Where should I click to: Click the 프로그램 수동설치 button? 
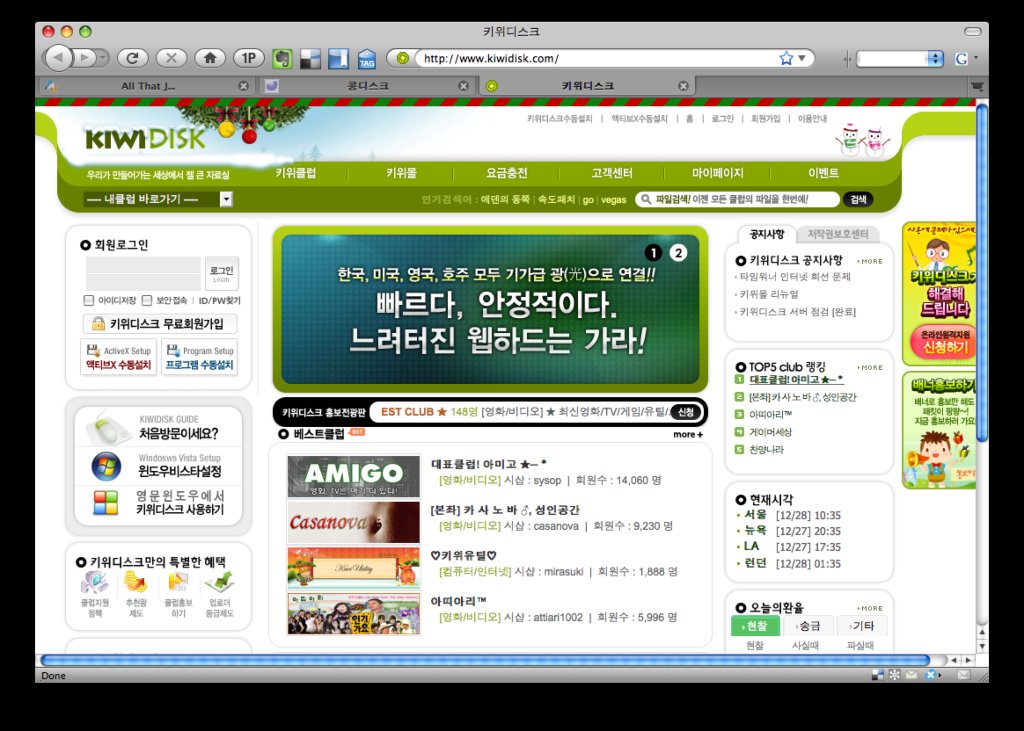(199, 357)
